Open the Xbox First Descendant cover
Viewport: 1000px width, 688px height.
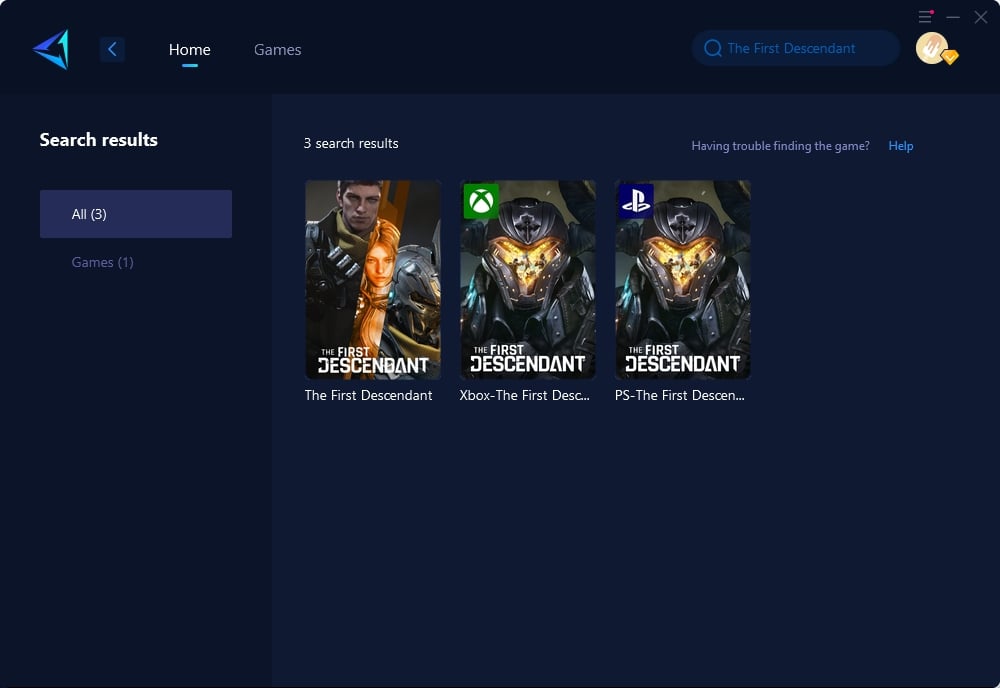(x=527, y=279)
